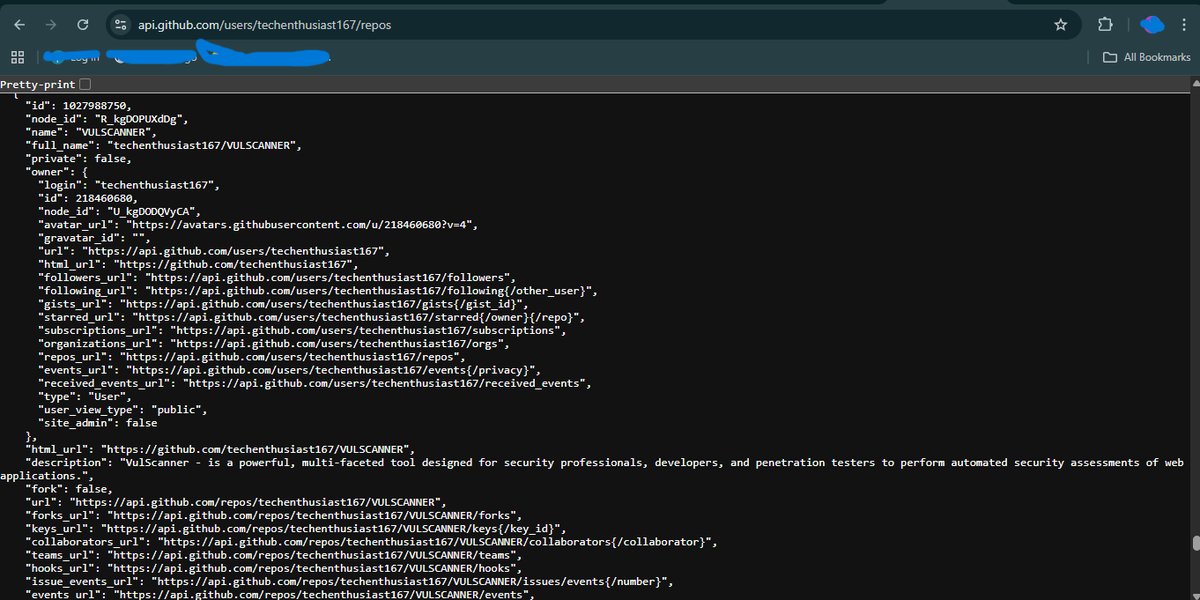Open the site information panel in the address bar
This screenshot has height=600, width=1200.
120,24
